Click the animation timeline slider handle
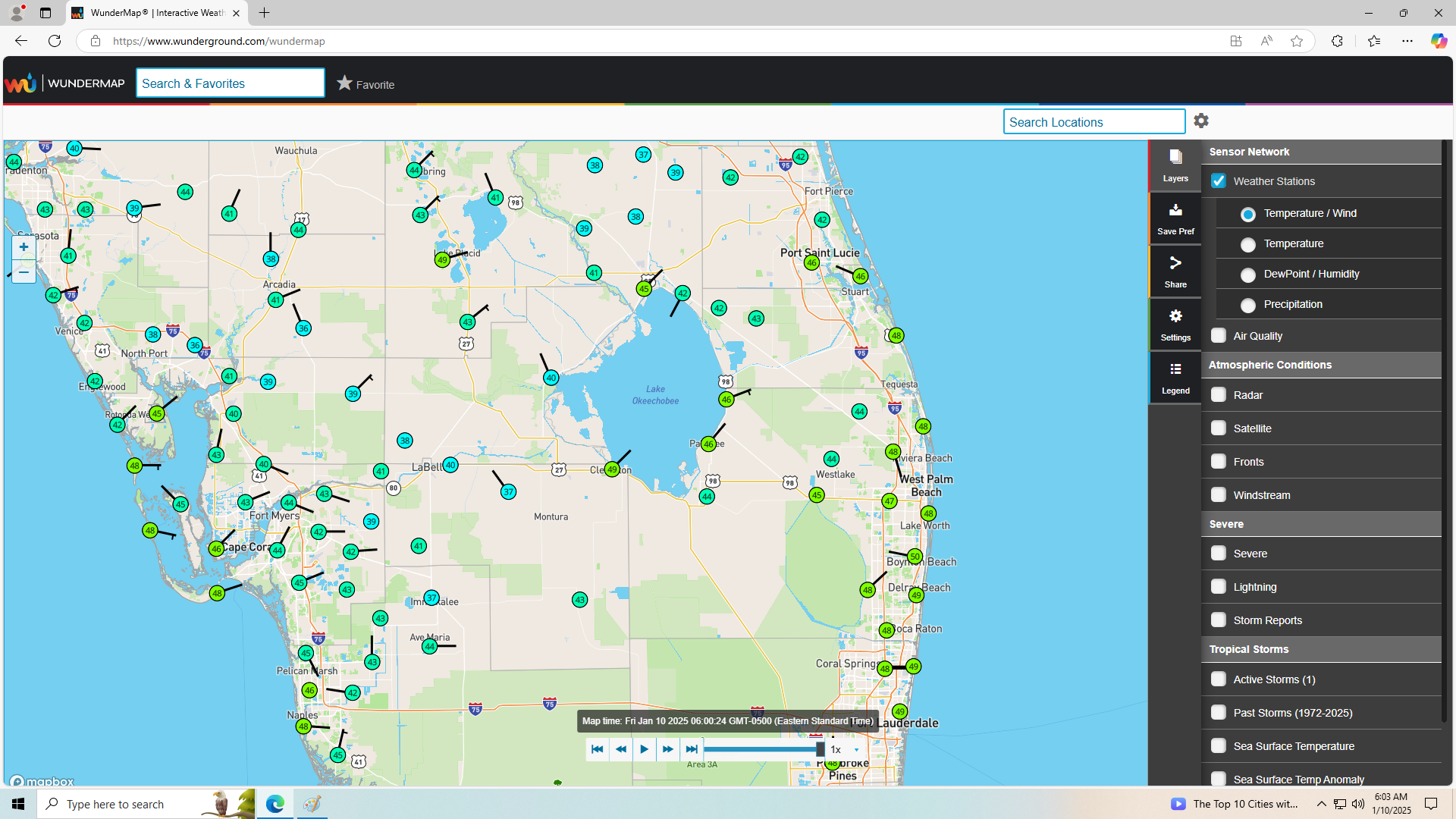 820,749
